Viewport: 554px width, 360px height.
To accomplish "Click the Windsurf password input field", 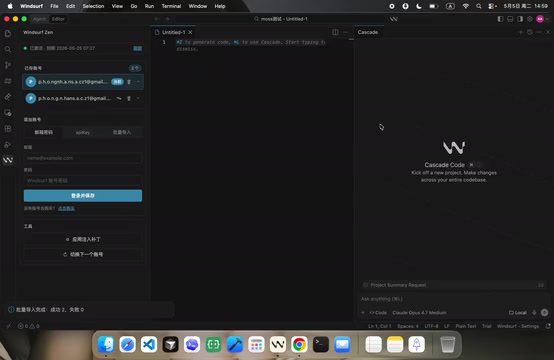I will tap(83, 181).
